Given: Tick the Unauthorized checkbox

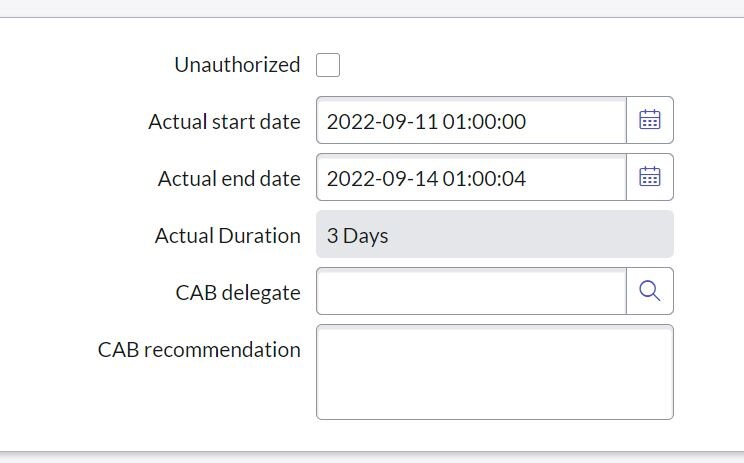Looking at the screenshot, I should click(328, 65).
